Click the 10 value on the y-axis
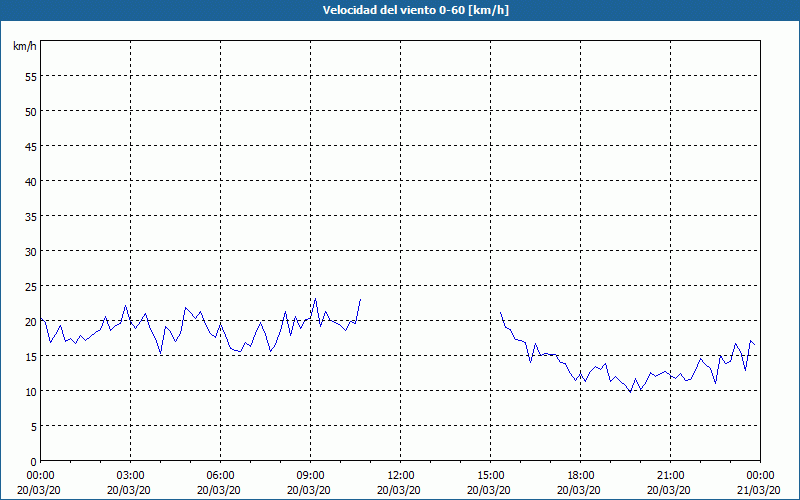This screenshot has width=800, height=500. (x=31, y=392)
